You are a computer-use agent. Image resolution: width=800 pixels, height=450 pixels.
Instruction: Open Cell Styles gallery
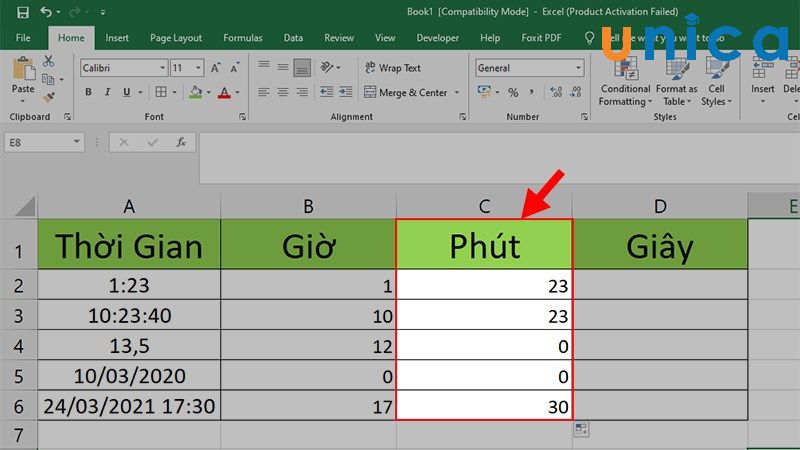(x=716, y=82)
